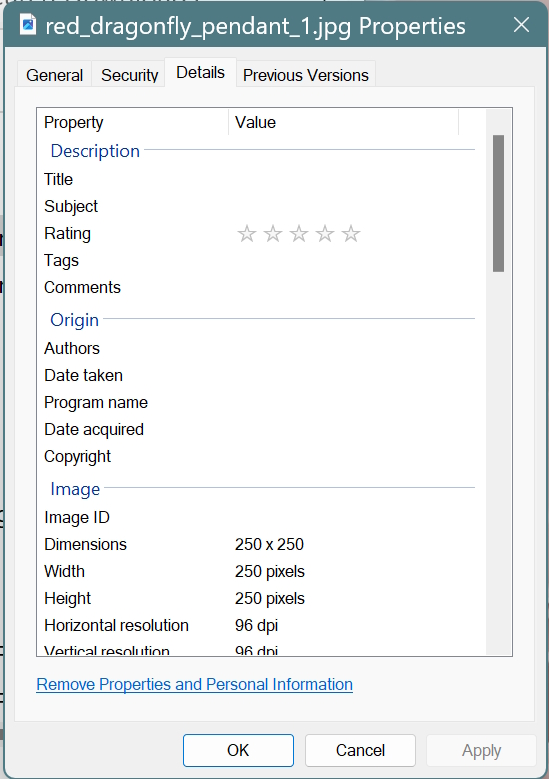
Task: Set rating to two stars
Action: tap(273, 234)
